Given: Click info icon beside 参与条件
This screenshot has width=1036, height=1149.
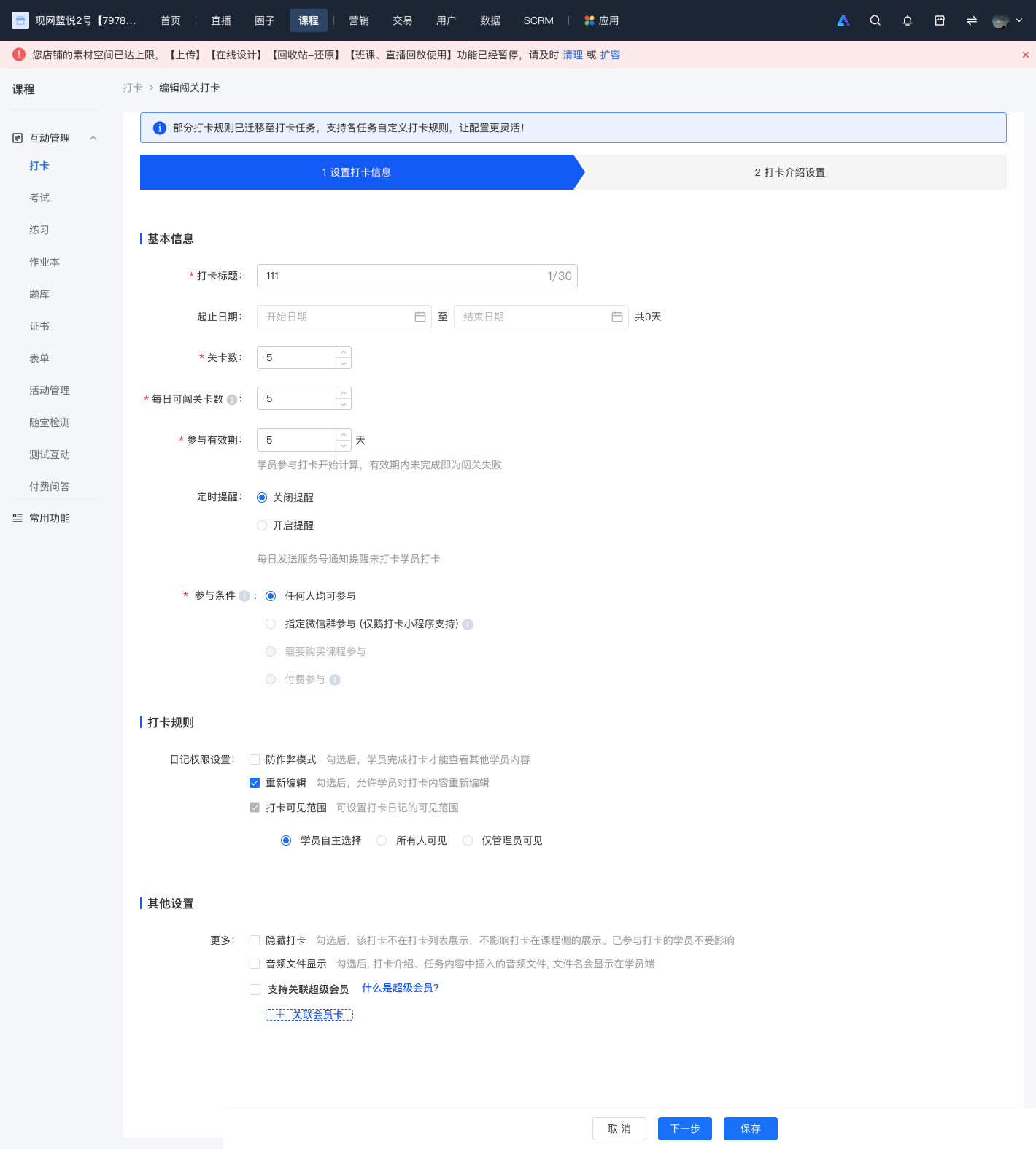Looking at the screenshot, I should pos(244,596).
